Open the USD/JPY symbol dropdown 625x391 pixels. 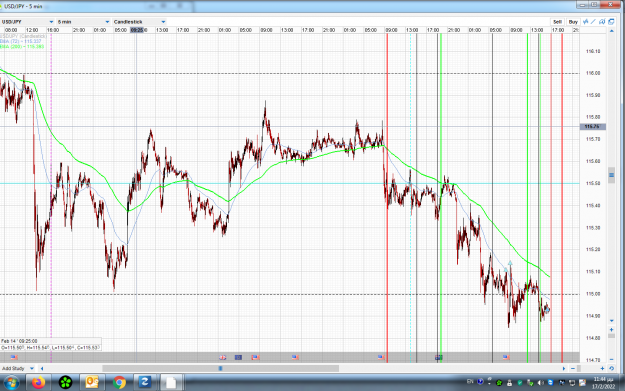point(27,22)
